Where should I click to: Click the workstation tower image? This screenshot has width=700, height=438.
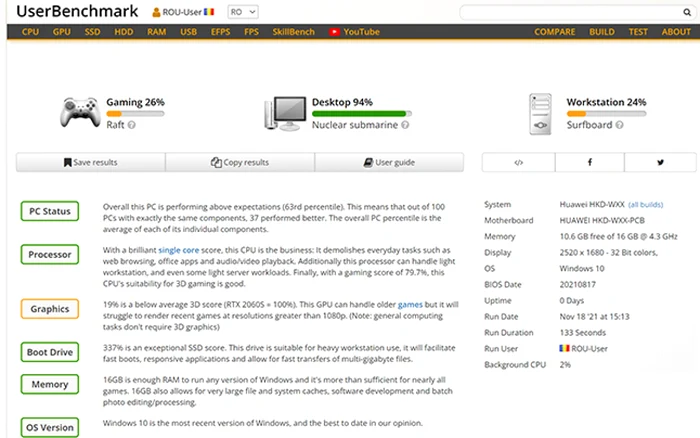540,114
